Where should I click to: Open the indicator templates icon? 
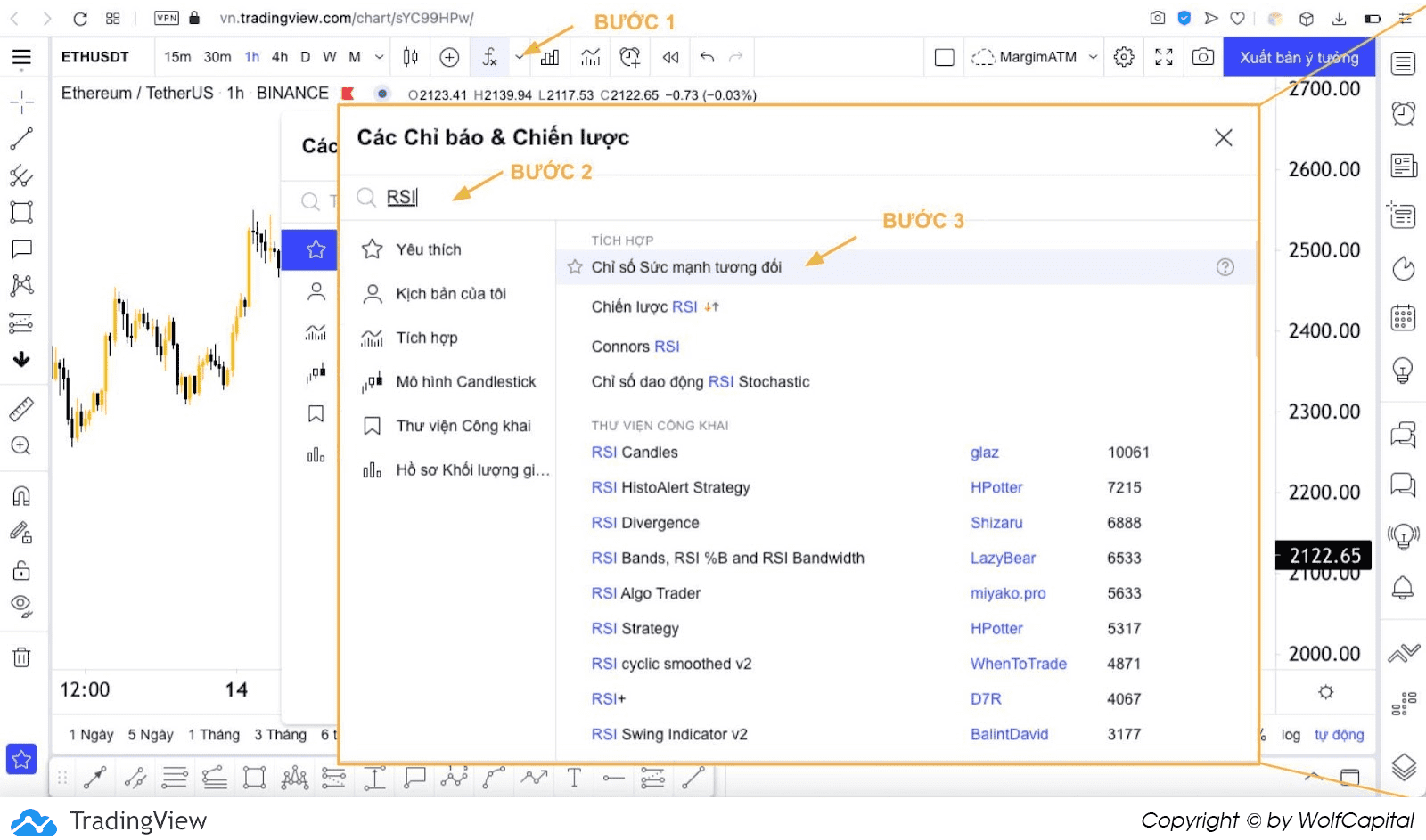590,57
